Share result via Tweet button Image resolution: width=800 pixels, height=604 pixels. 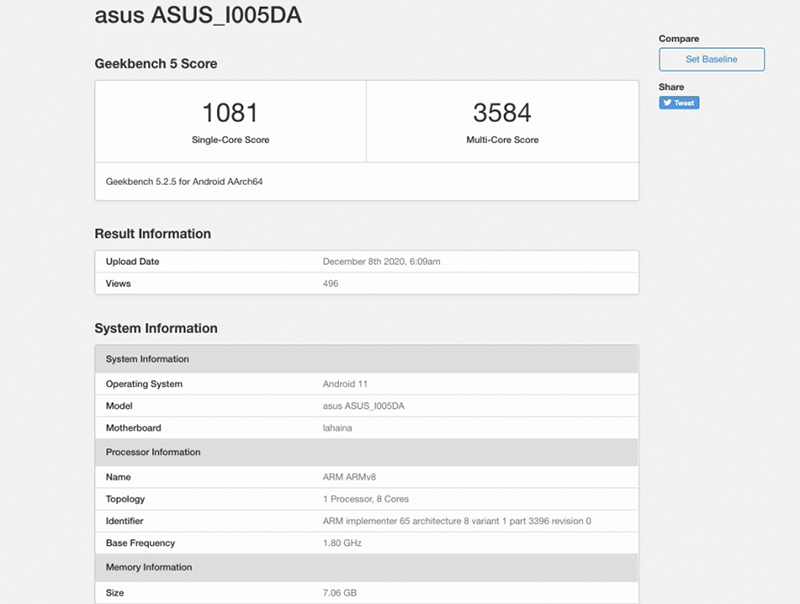679,103
